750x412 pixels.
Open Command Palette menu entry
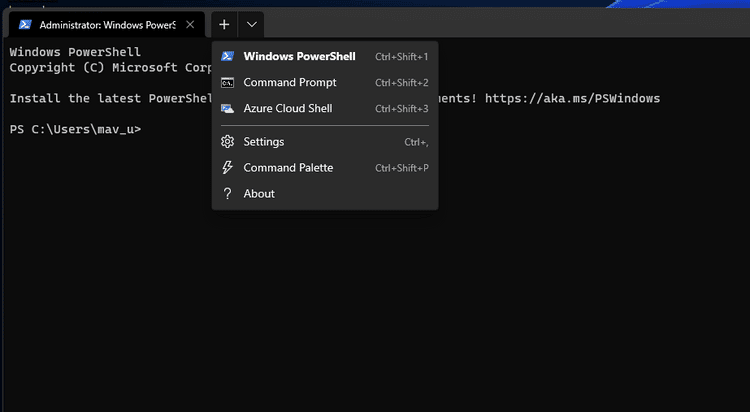point(288,168)
